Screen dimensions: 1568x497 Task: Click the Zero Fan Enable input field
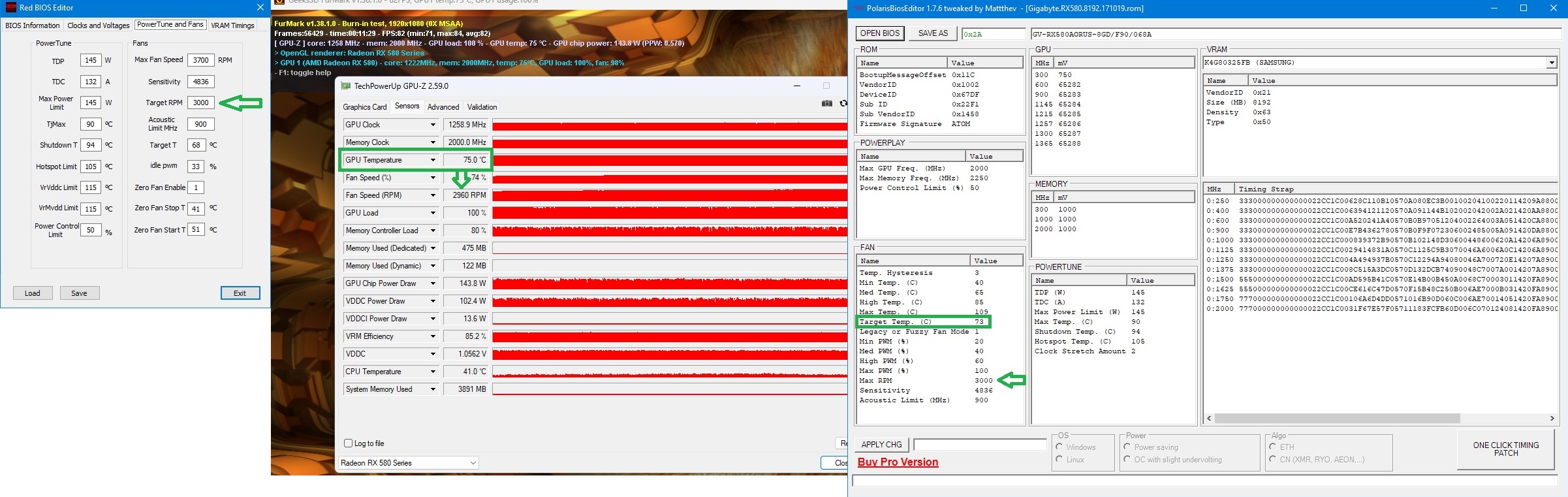[196, 187]
